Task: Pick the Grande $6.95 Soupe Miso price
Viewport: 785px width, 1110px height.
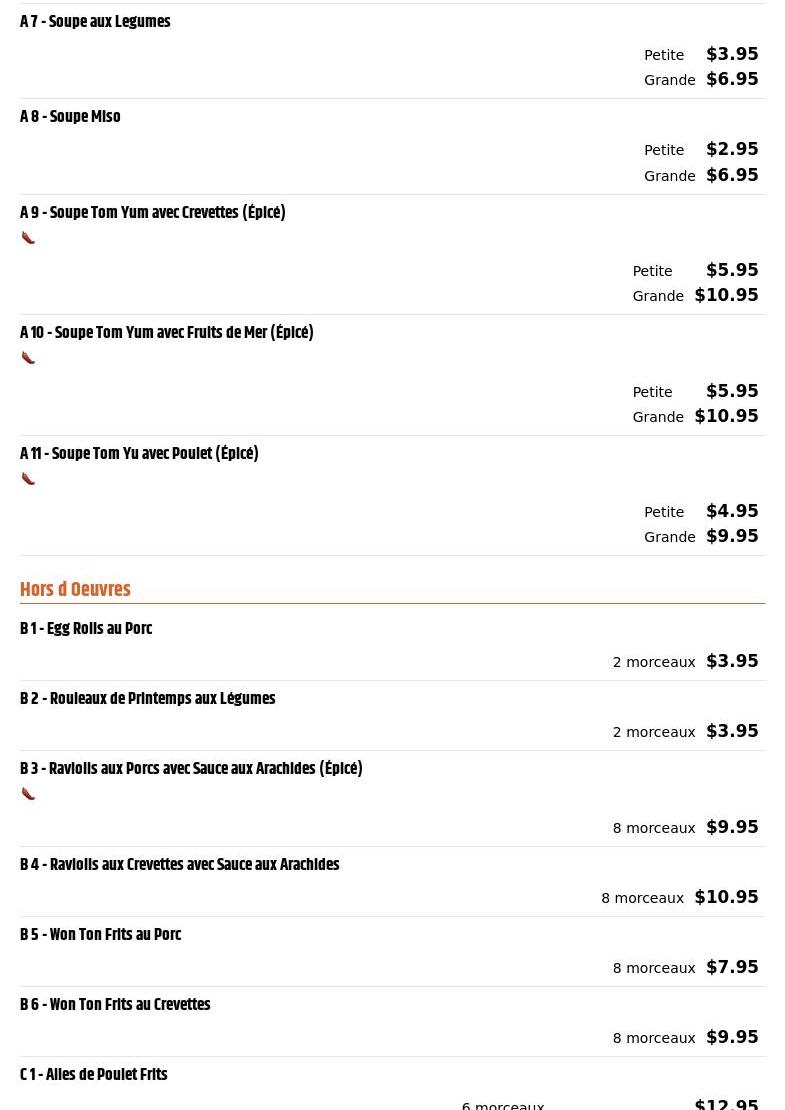Action: coord(701,176)
